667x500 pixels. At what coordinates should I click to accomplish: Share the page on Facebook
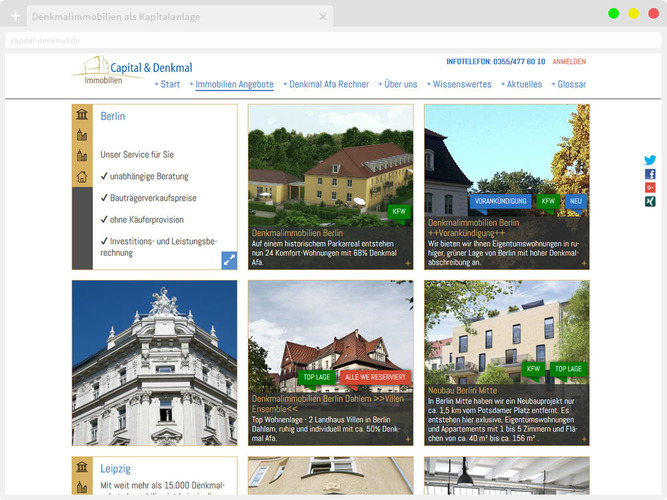[650, 174]
